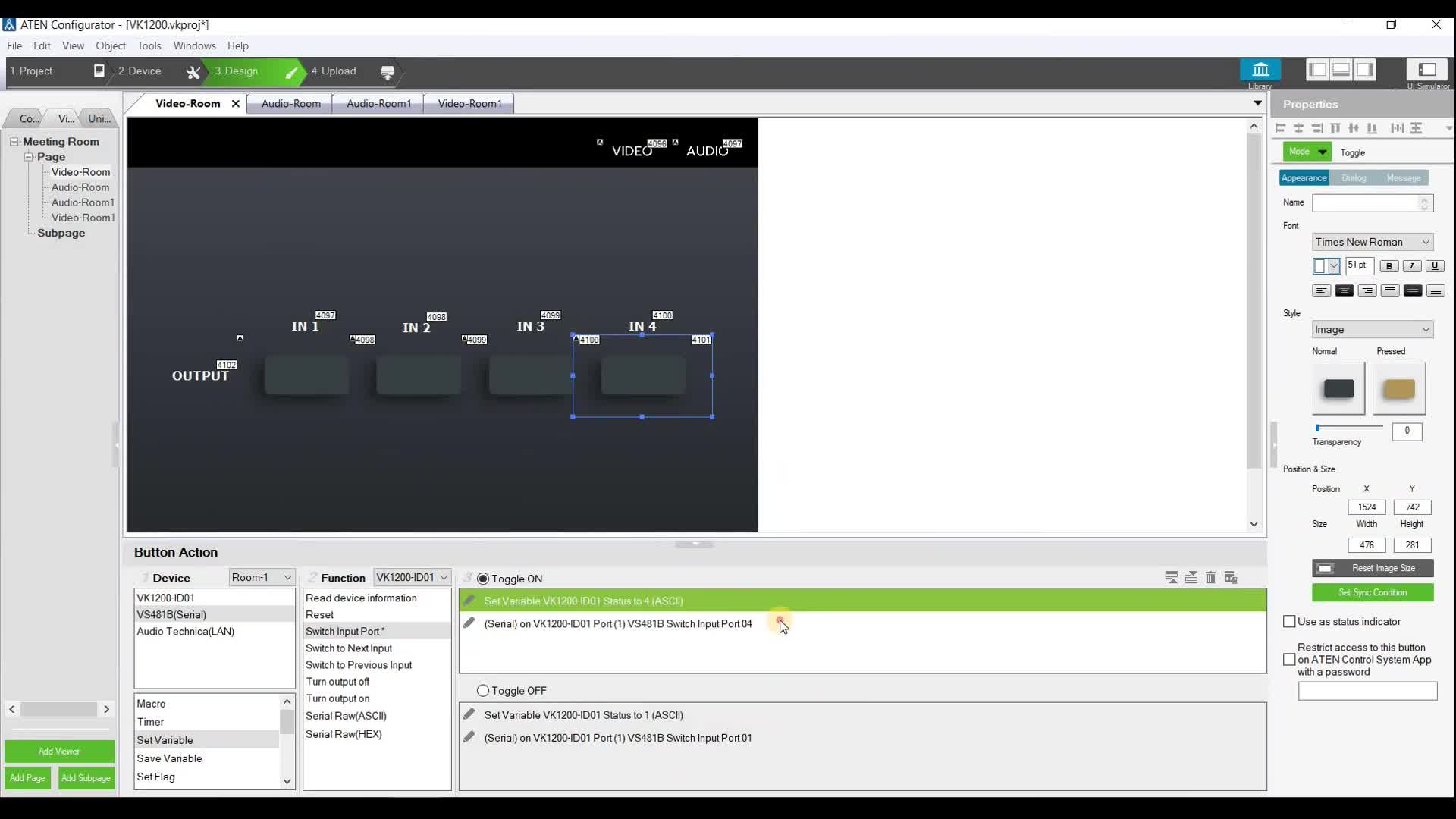Viewport: 1456px width, 819px height.
Task: Apply underline font style
Action: tap(1434, 266)
